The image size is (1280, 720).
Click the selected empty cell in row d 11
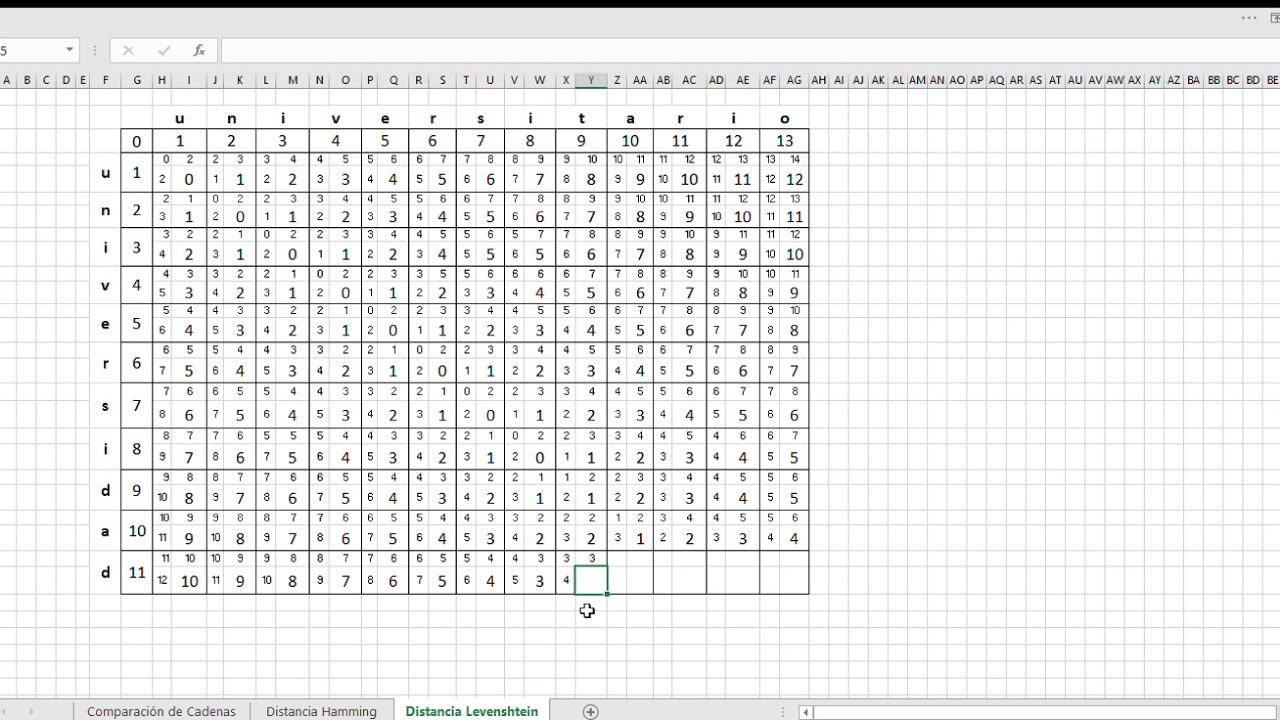pos(591,580)
